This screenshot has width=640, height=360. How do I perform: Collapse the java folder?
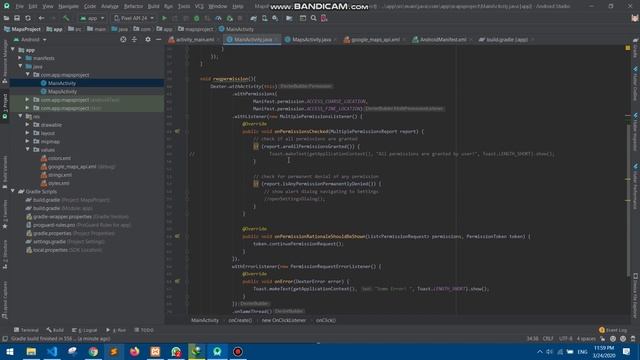[x=20, y=66]
